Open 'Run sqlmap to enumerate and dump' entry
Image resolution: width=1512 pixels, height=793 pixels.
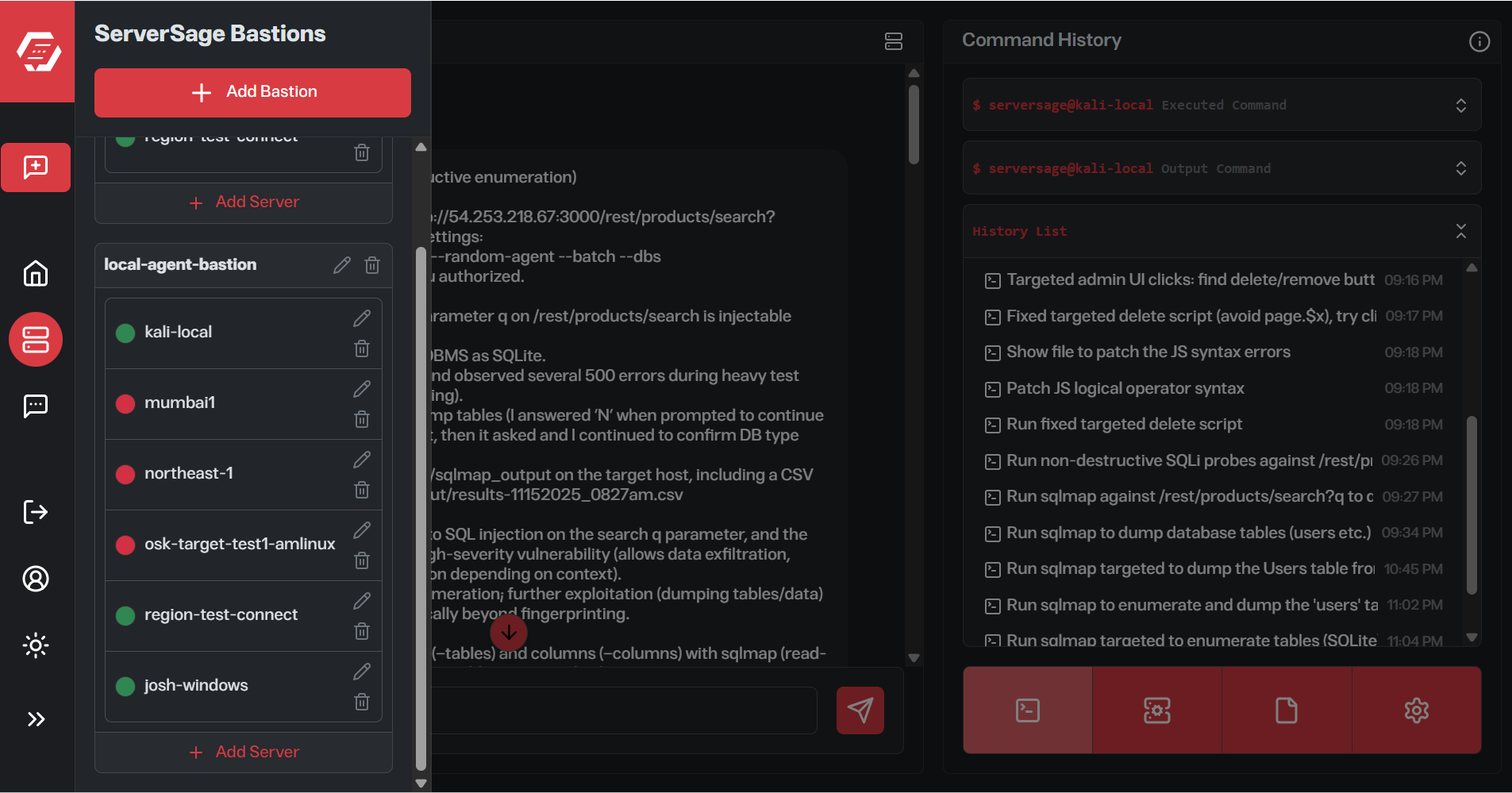click(1214, 606)
